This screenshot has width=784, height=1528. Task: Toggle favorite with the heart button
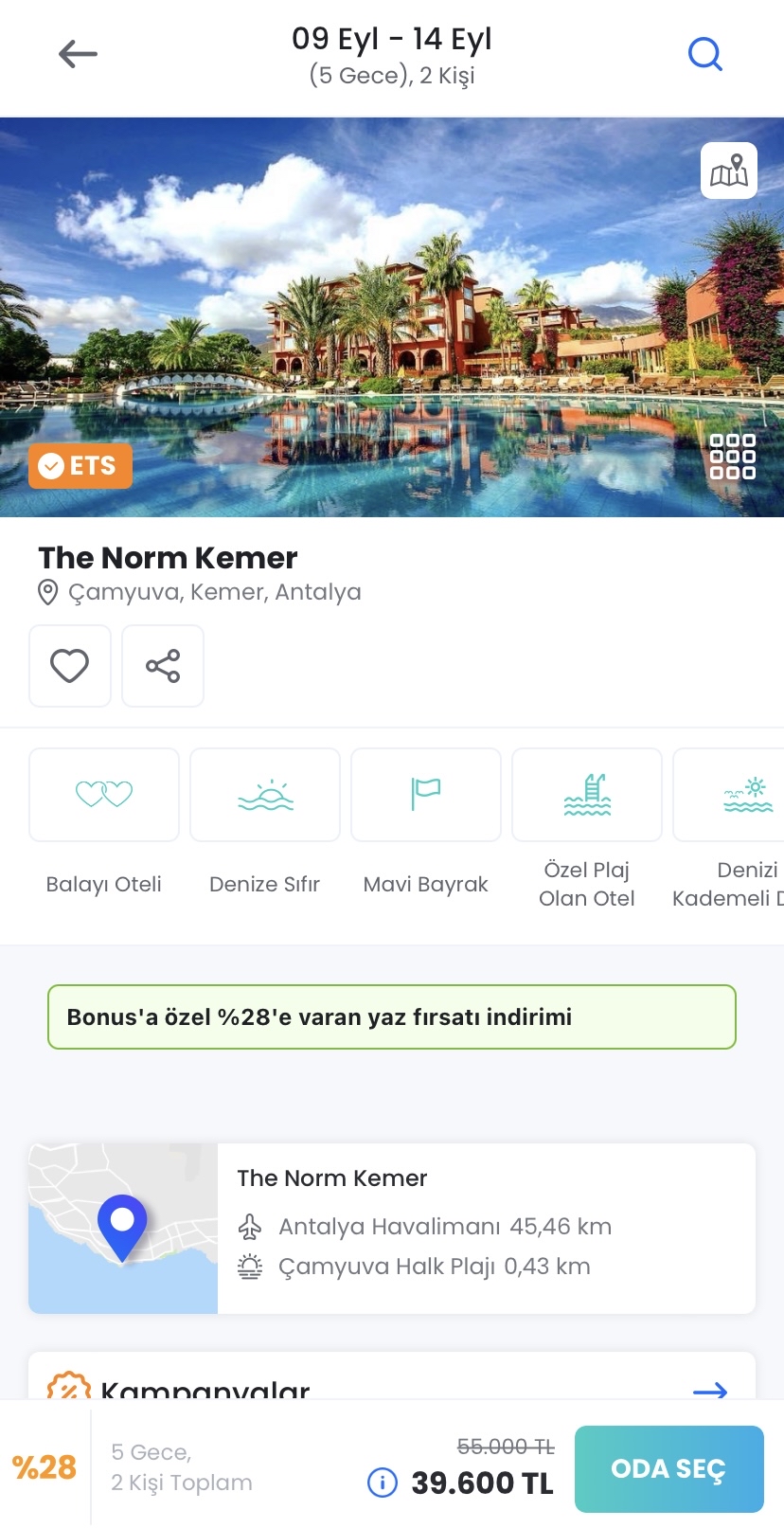[70, 666]
